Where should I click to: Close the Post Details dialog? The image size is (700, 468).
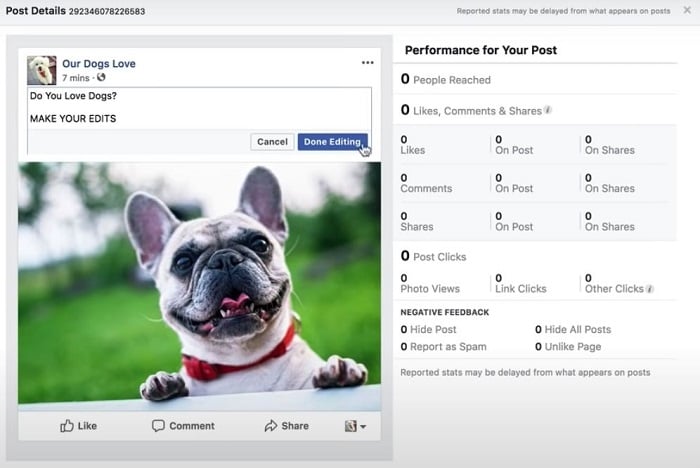[687, 10]
